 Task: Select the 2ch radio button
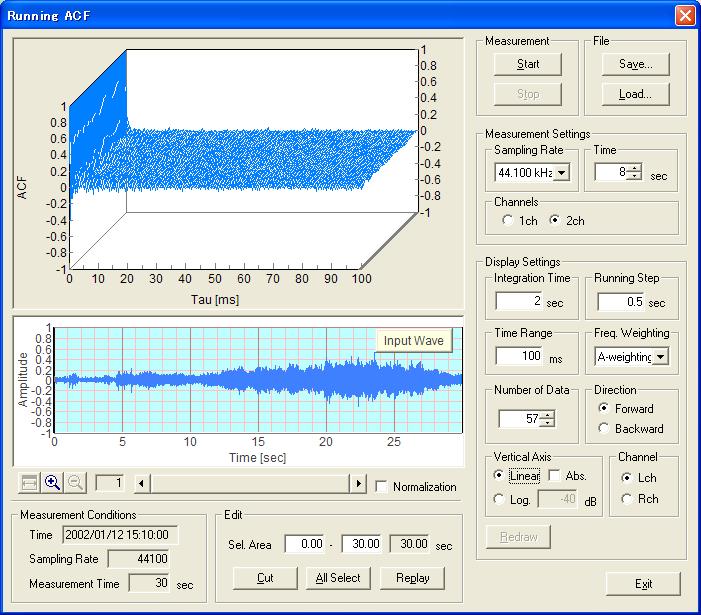pos(554,220)
